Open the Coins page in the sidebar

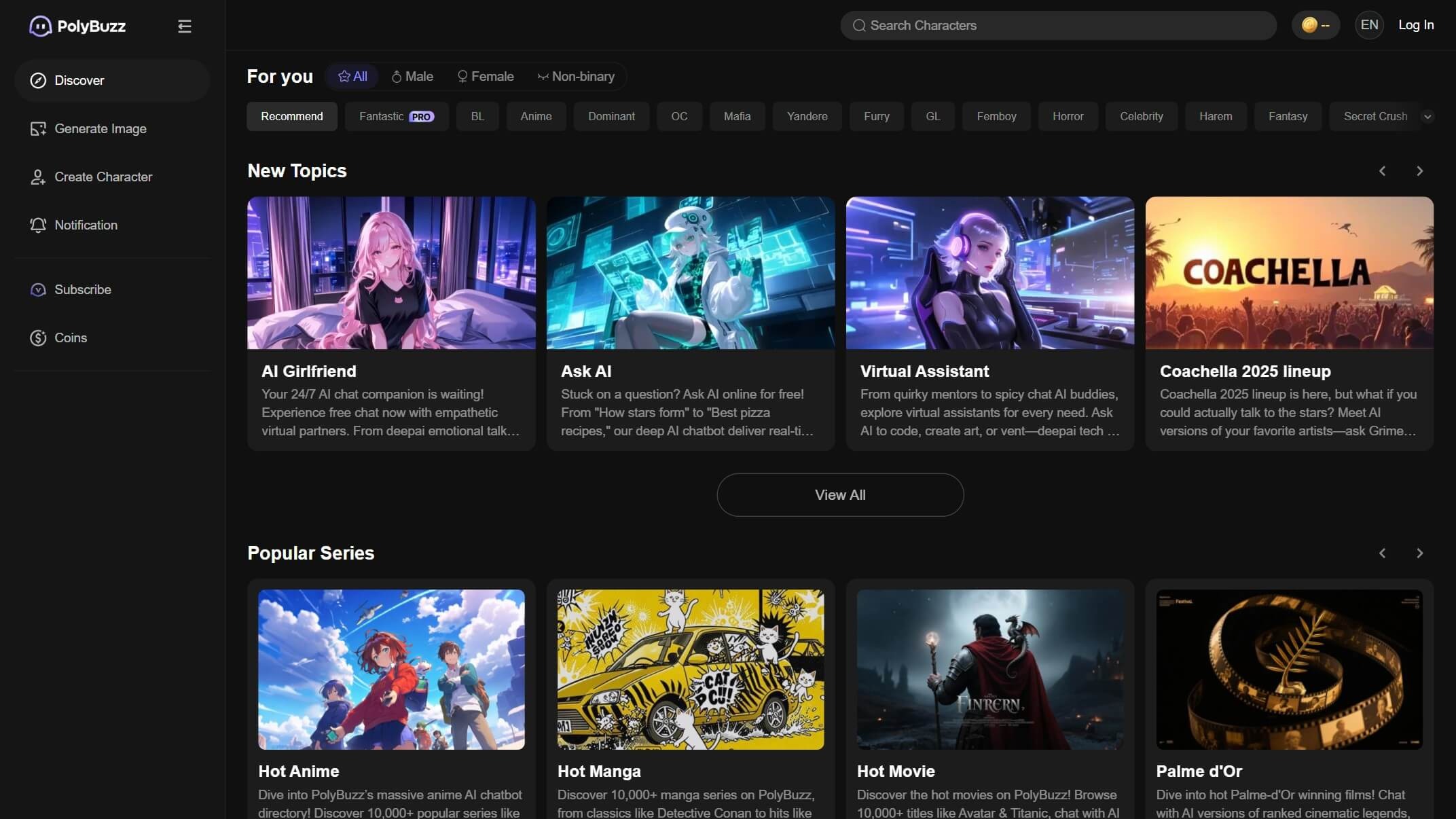pyautogui.click(x=70, y=338)
